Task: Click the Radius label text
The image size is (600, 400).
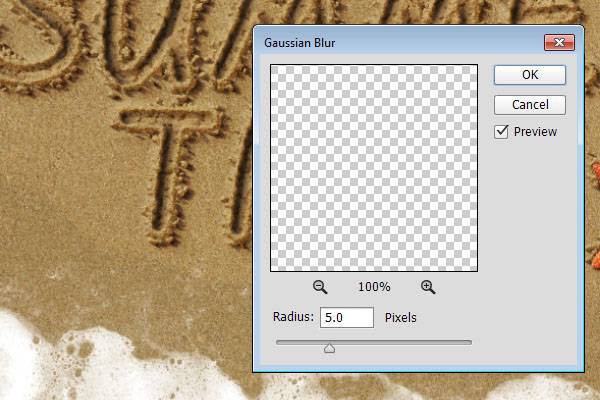Action: coord(293,318)
